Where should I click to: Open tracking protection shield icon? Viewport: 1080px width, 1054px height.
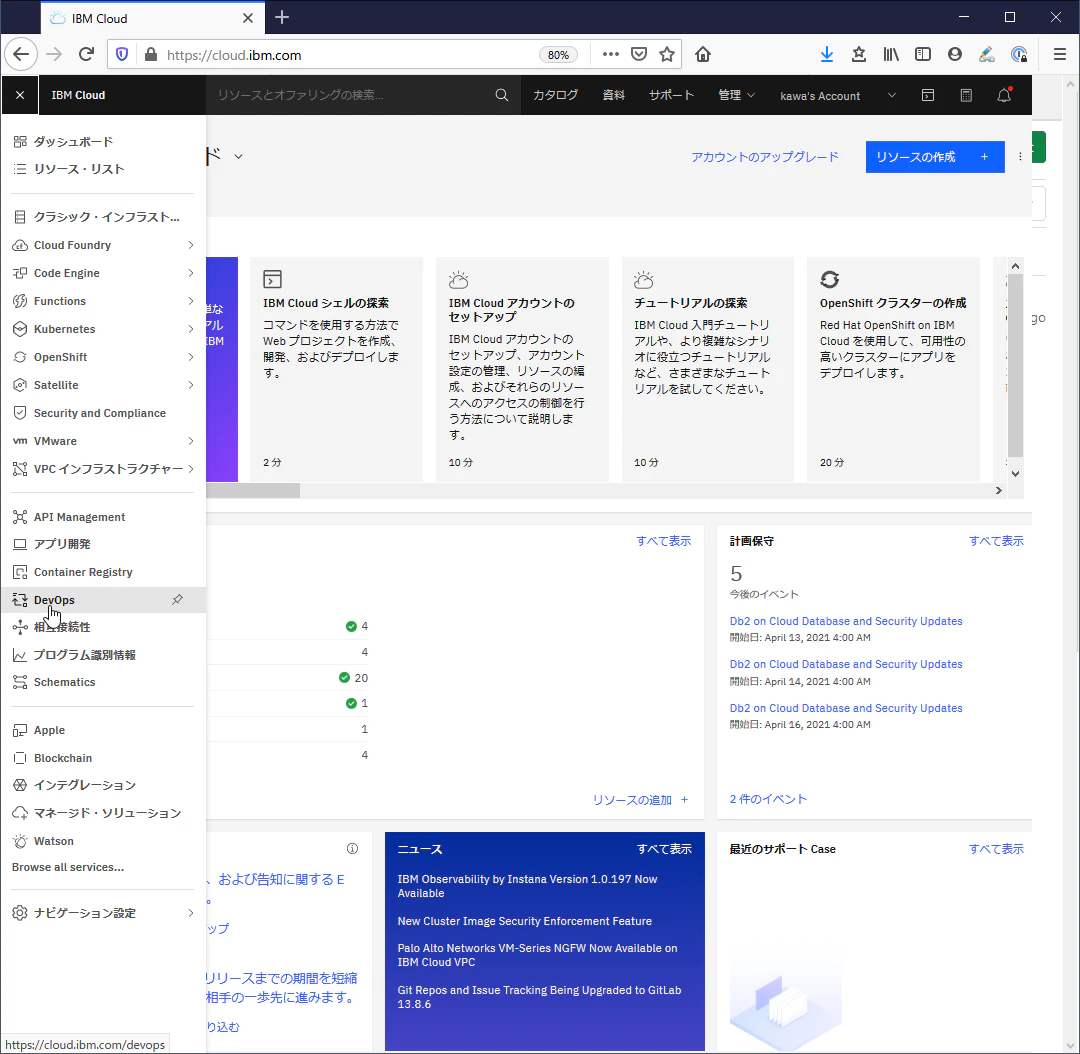pyautogui.click(x=122, y=54)
